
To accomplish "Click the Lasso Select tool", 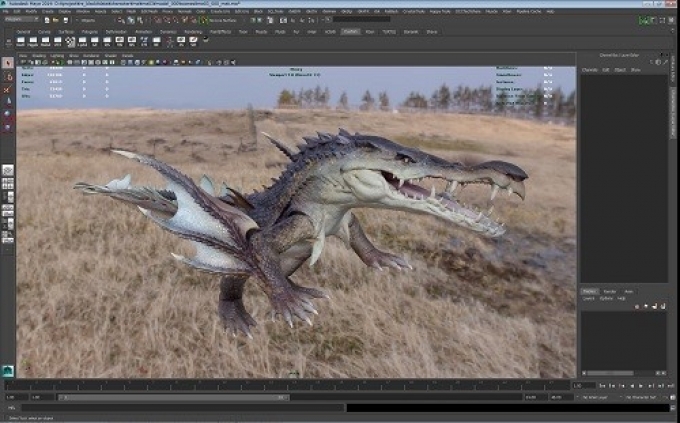I will [x=7, y=76].
